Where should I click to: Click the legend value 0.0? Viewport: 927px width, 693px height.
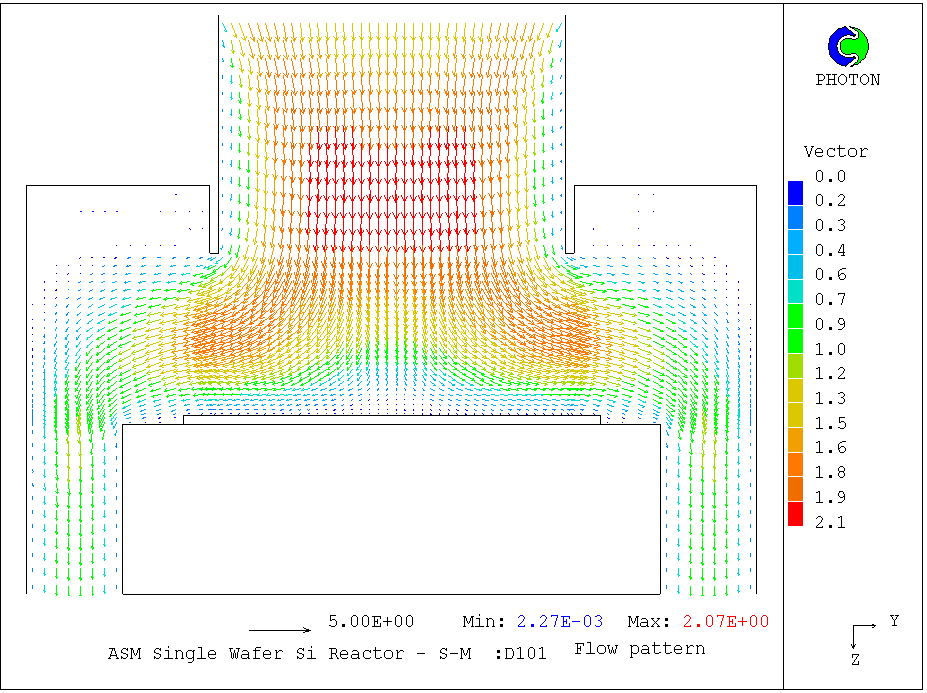click(x=830, y=176)
